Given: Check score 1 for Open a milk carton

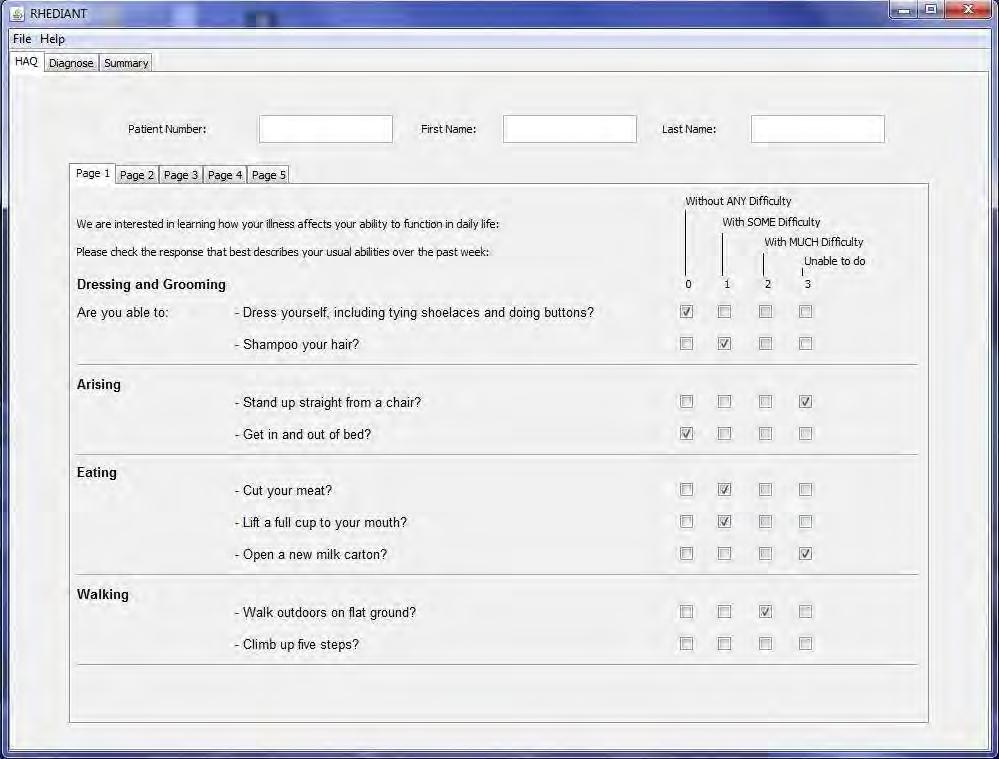Looking at the screenshot, I should 724,553.
